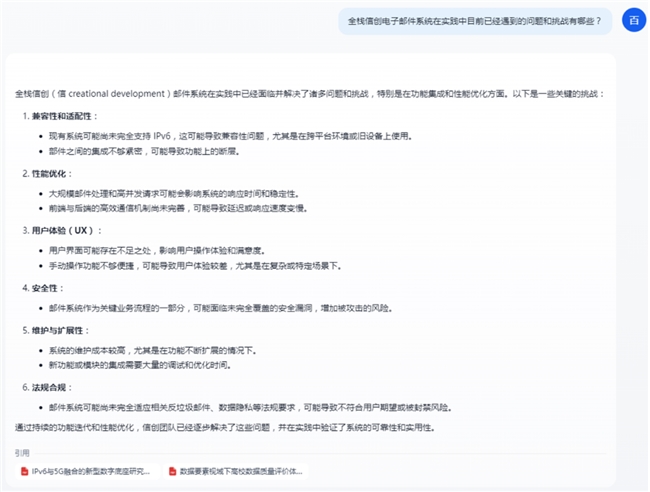The image size is (650, 492).
Task: Click the bullet about 用户界面可能存在不足之处
Action: point(157,250)
